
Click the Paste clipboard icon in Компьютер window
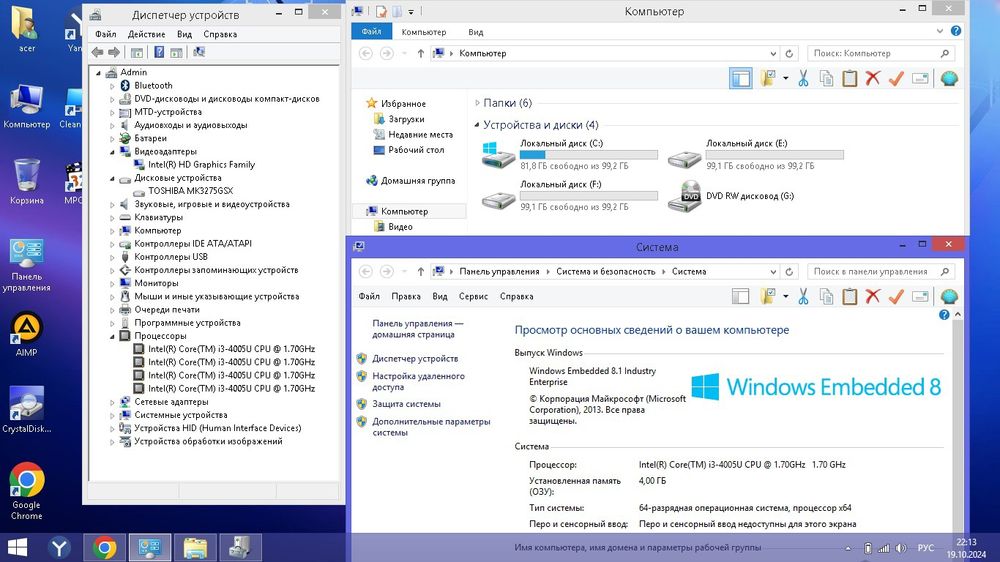[x=849, y=78]
